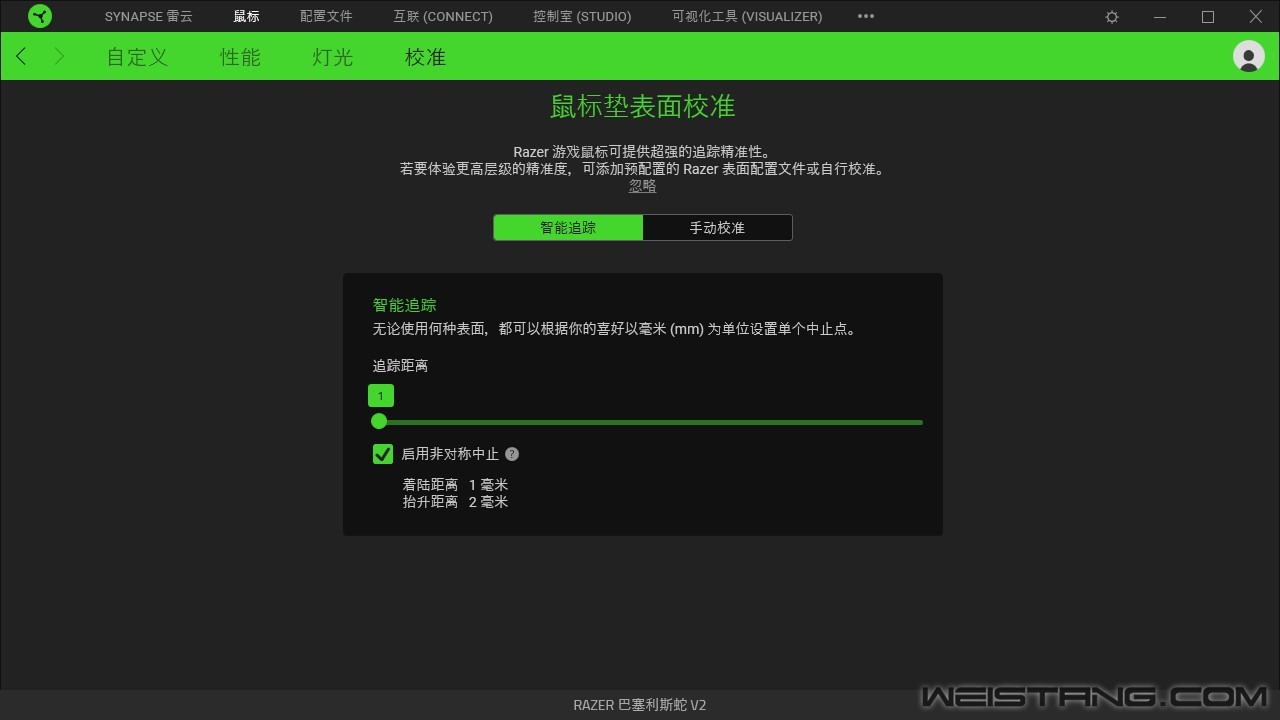Click the slider value bubble showing 1
Screen dimensions: 1280x720
pyautogui.click(x=380, y=396)
